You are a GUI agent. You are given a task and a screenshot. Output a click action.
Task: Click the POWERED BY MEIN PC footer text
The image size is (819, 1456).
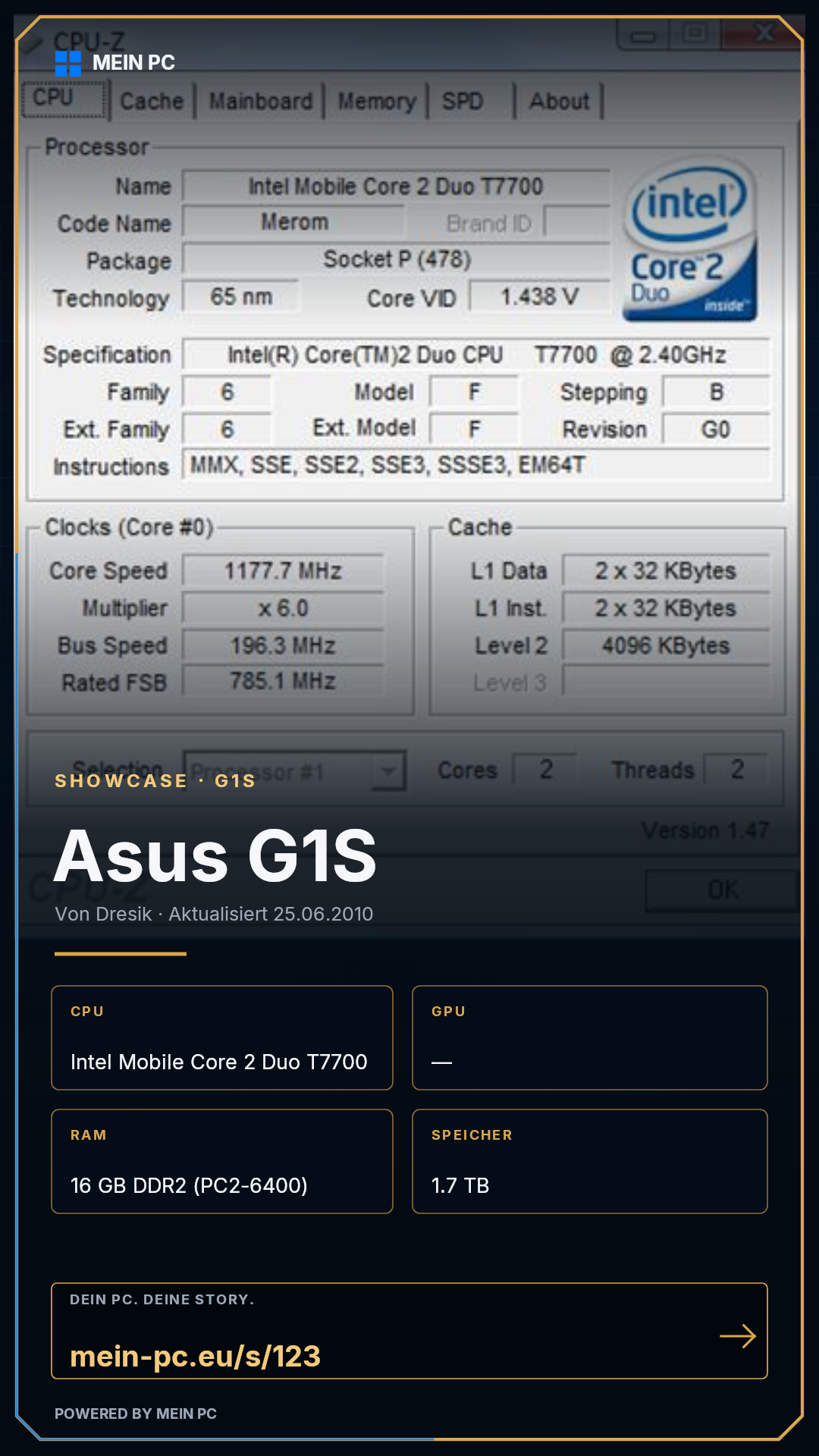tap(136, 1414)
